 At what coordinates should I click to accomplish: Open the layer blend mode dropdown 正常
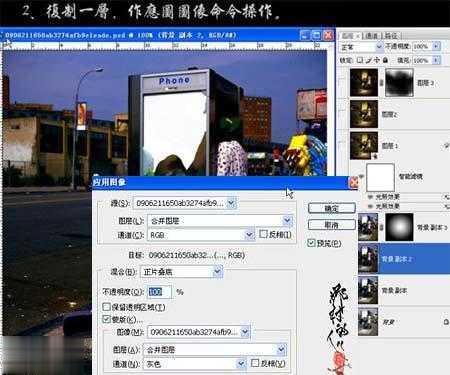click(361, 47)
